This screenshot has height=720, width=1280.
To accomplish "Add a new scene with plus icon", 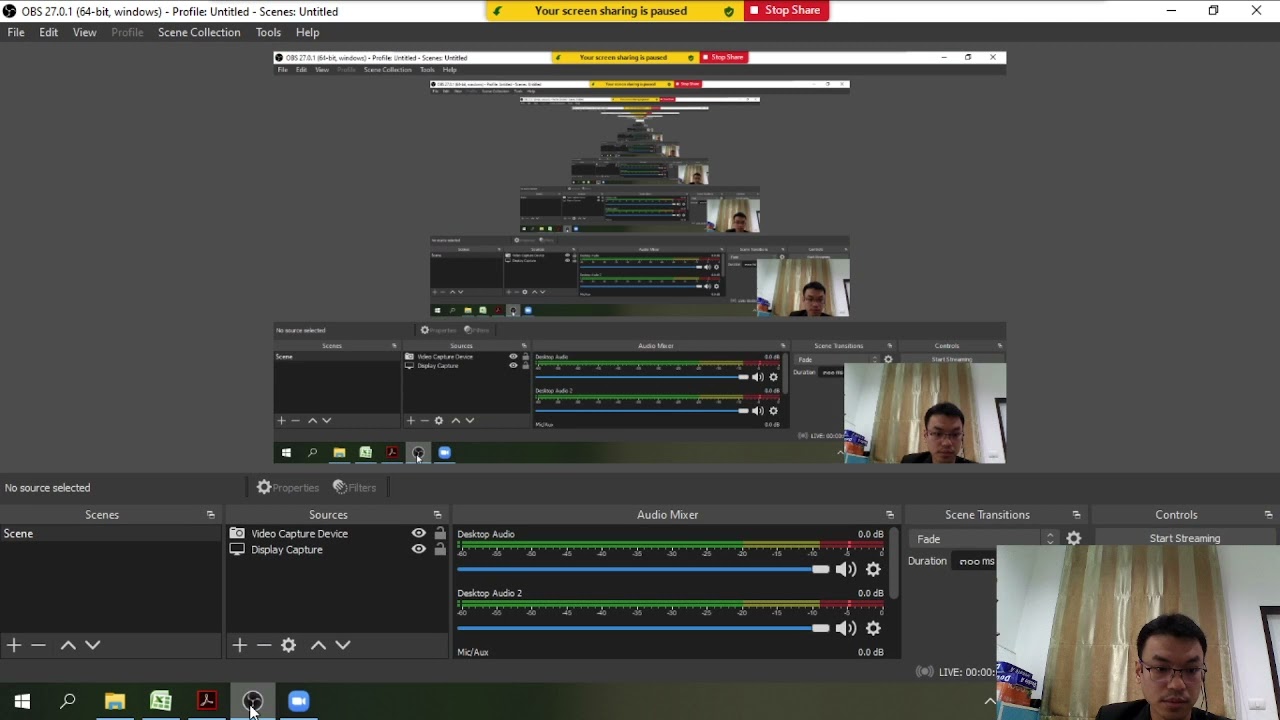I will click(x=14, y=645).
